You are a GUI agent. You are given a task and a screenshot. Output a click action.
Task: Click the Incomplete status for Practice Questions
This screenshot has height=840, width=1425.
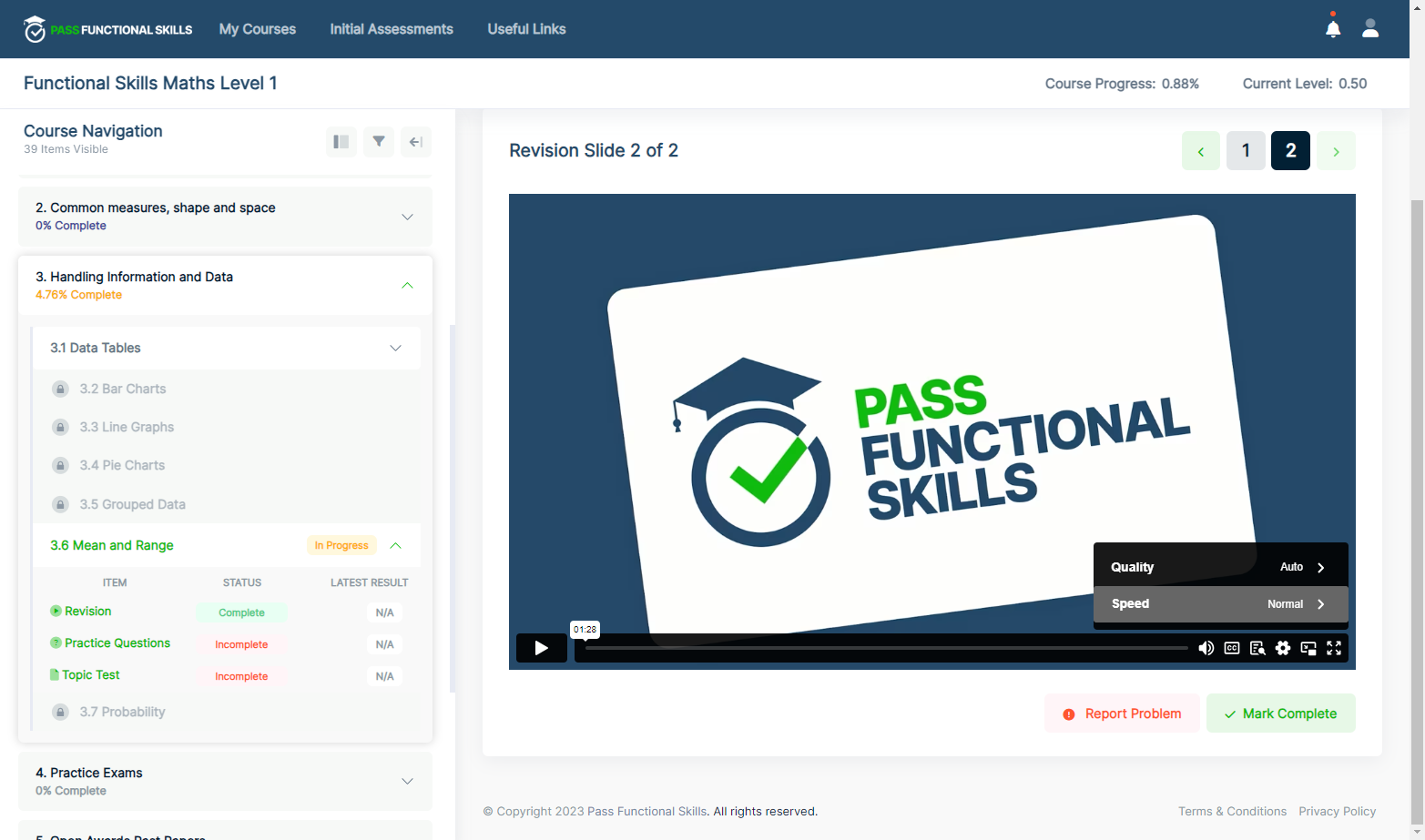(241, 644)
